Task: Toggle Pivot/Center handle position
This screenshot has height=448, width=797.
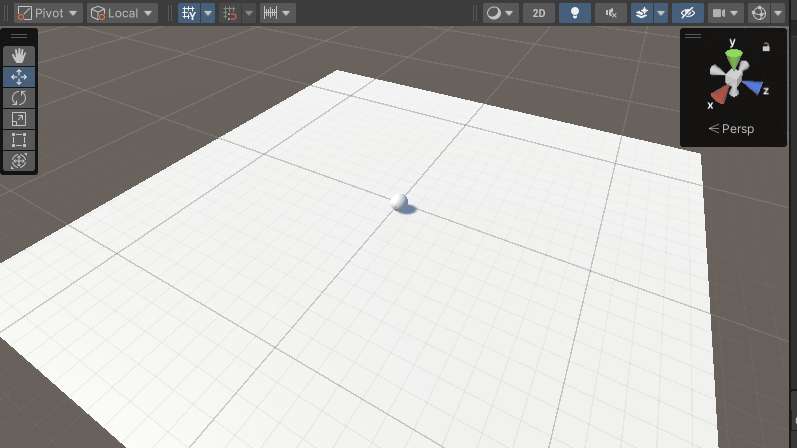Action: tap(48, 13)
